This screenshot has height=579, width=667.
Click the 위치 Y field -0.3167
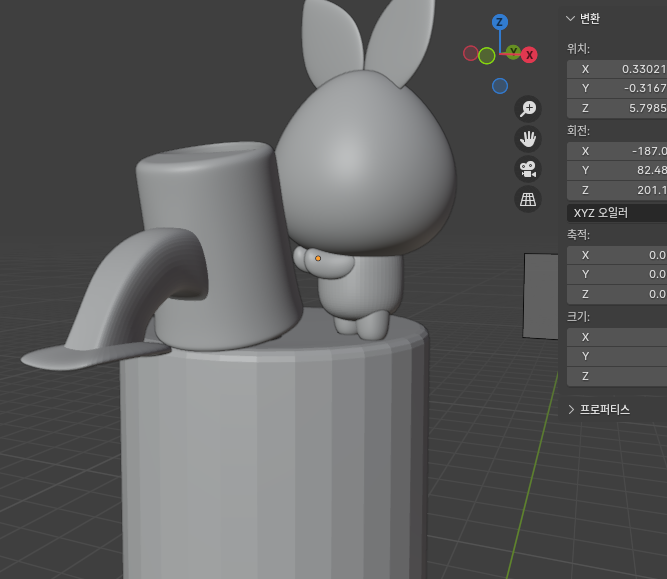pos(617,88)
